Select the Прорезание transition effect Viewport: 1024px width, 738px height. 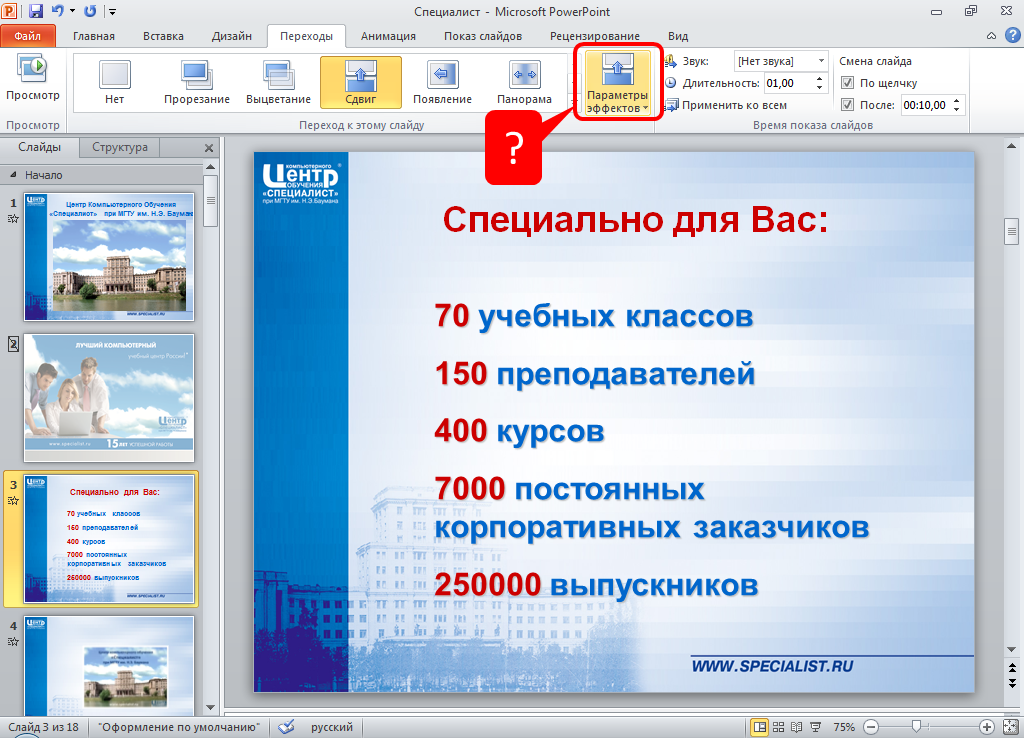click(197, 82)
